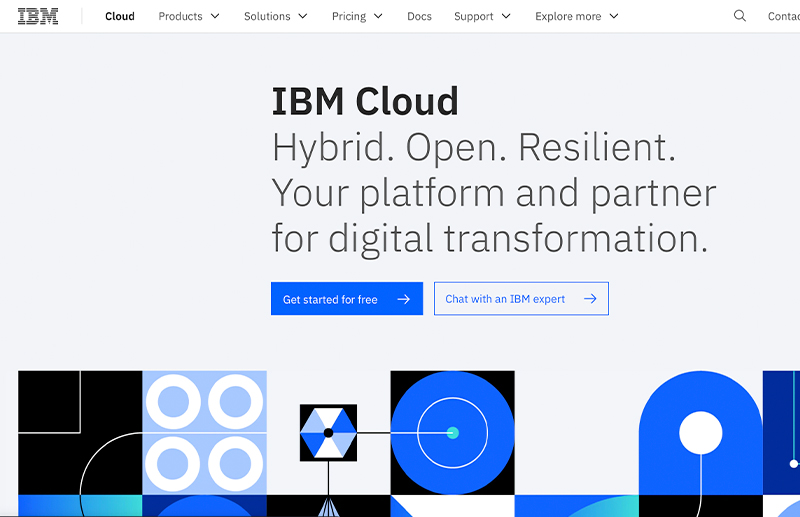Open the Cloud nav link

point(120,16)
